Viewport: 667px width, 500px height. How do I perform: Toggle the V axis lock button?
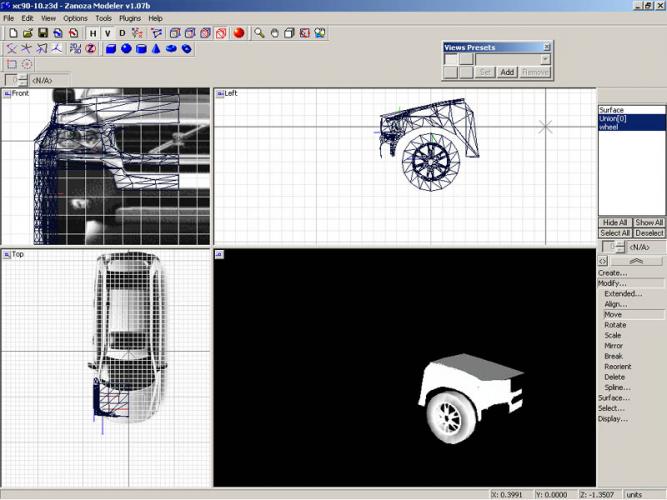coord(108,33)
